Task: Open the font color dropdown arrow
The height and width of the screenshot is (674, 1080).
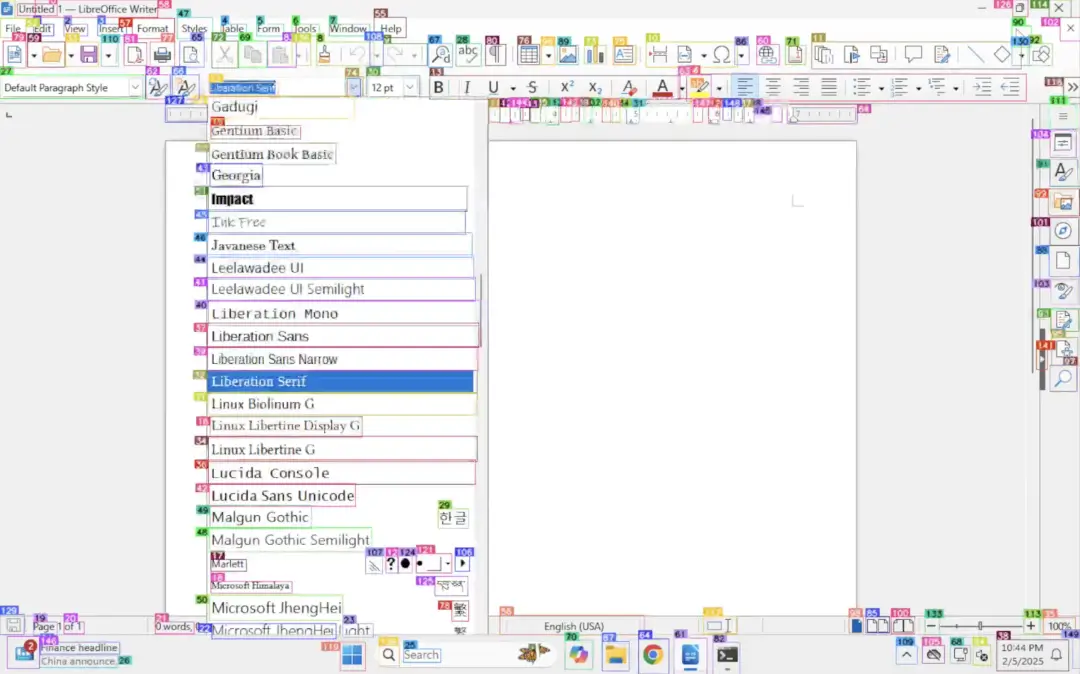Action: 682,88
